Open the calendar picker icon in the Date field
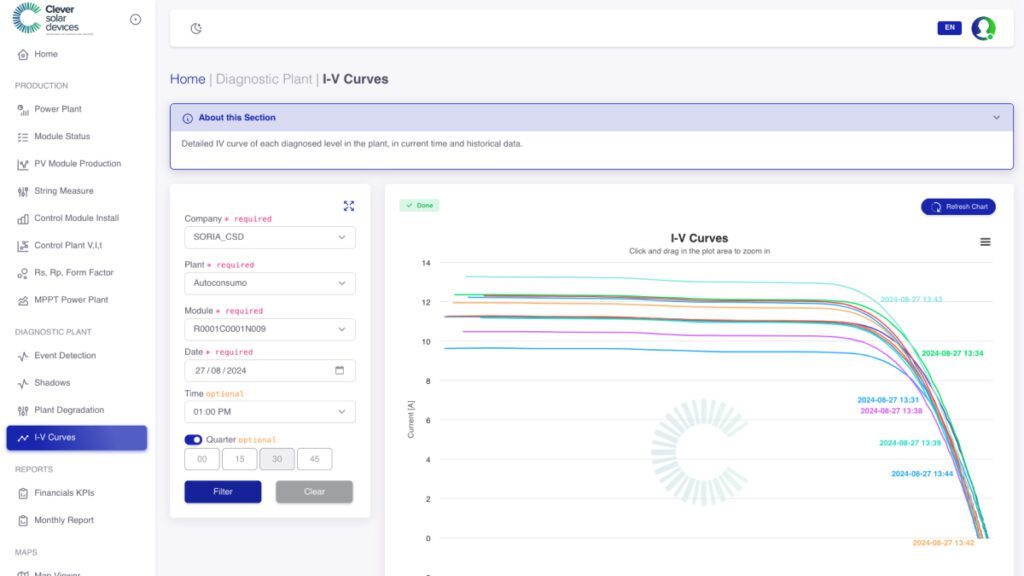The height and width of the screenshot is (576, 1024). click(x=339, y=370)
